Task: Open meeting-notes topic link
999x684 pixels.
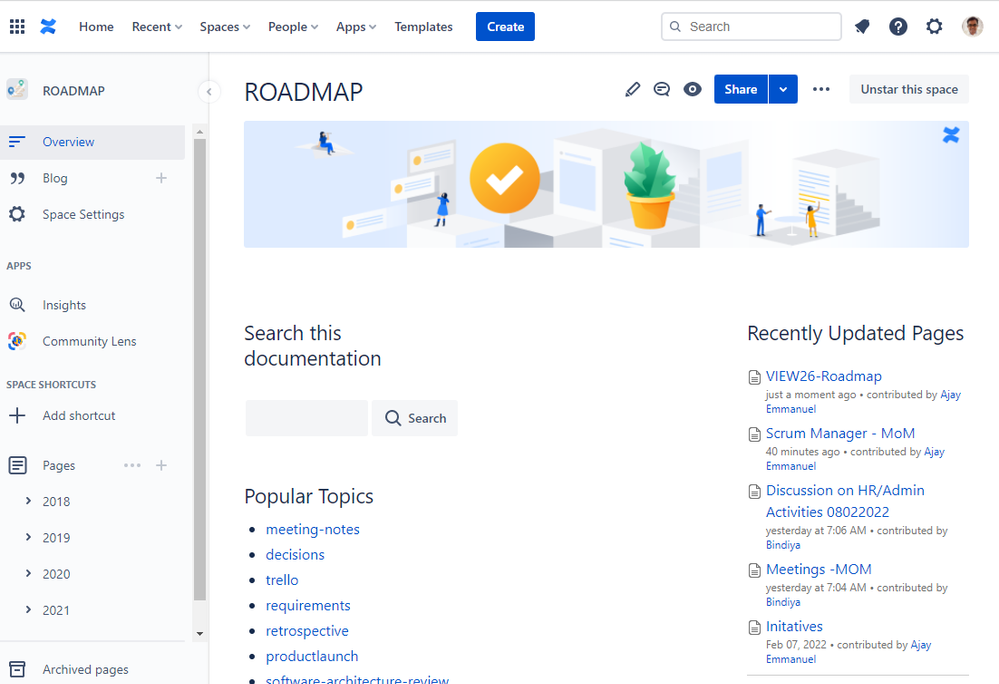Action: pos(313,529)
